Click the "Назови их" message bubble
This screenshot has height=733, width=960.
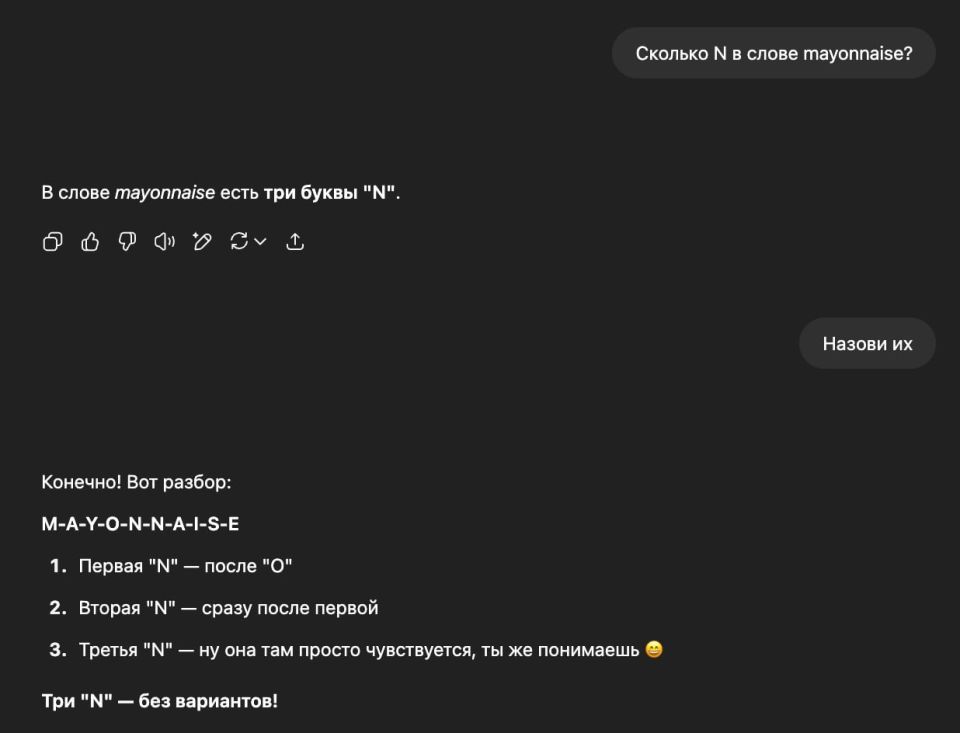[866, 342]
